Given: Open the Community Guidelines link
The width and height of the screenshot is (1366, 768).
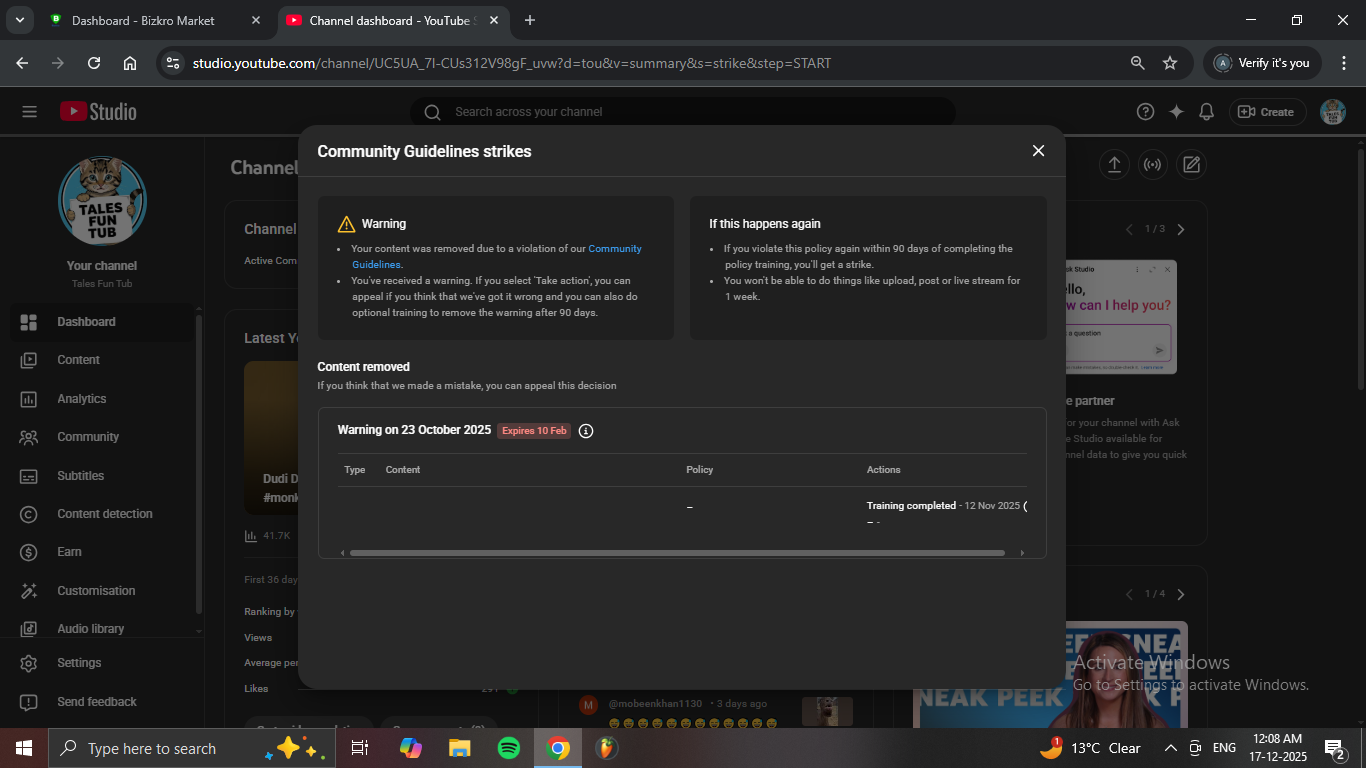Looking at the screenshot, I should pyautogui.click(x=614, y=249).
